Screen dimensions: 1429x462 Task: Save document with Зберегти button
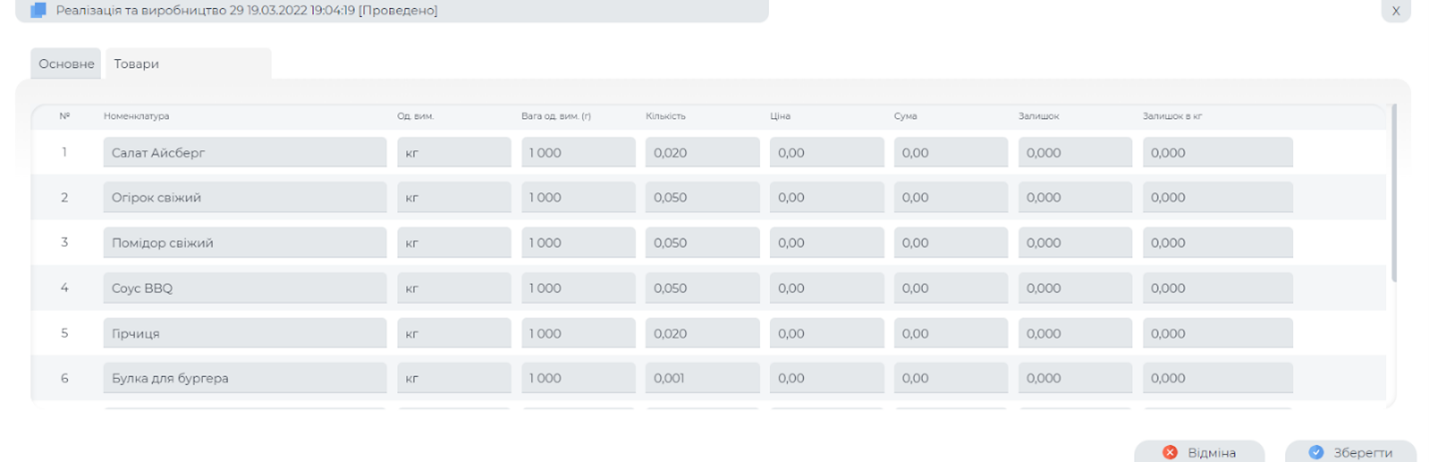[x=1350, y=452]
